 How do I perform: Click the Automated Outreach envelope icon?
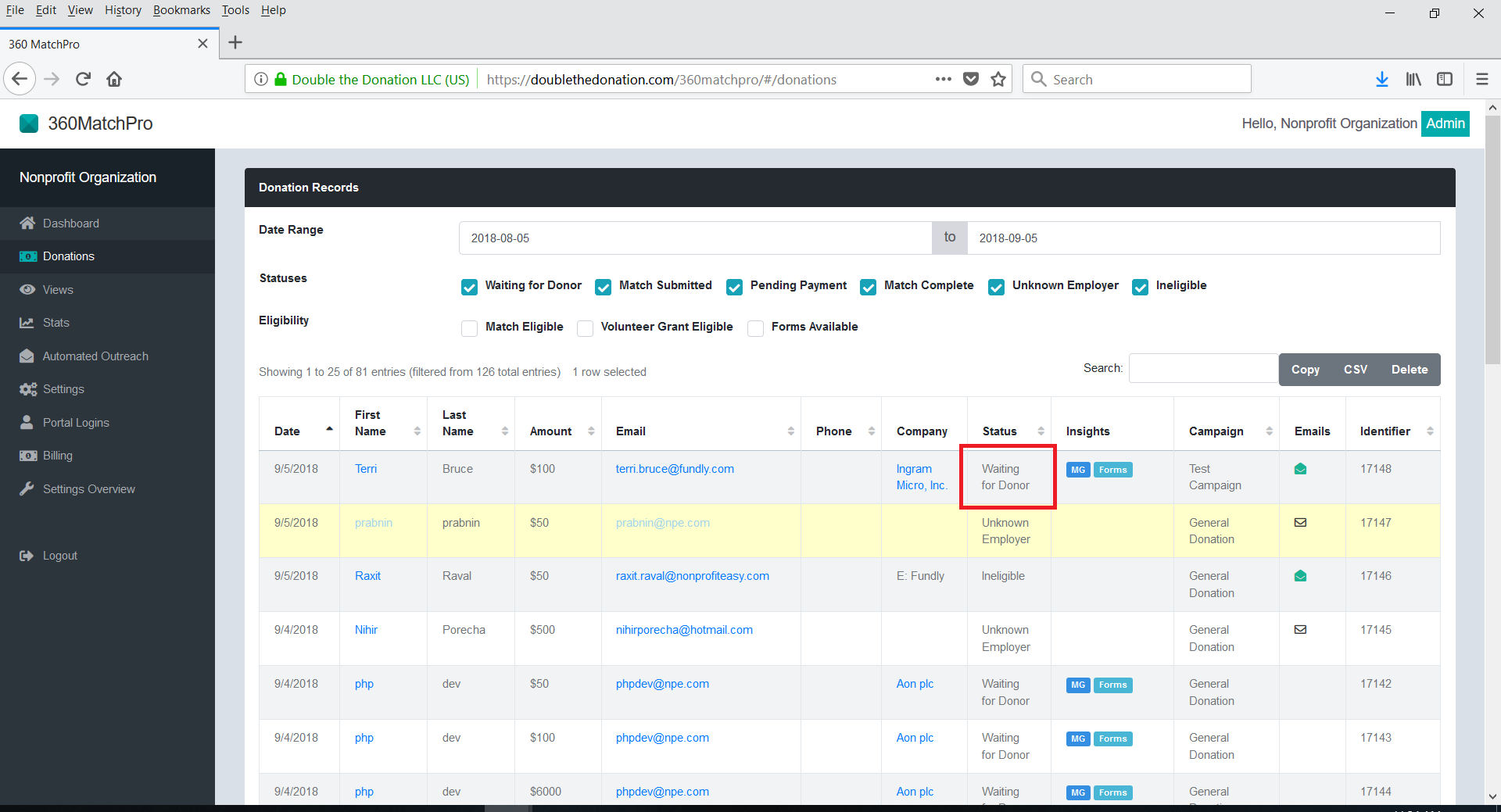[27, 356]
